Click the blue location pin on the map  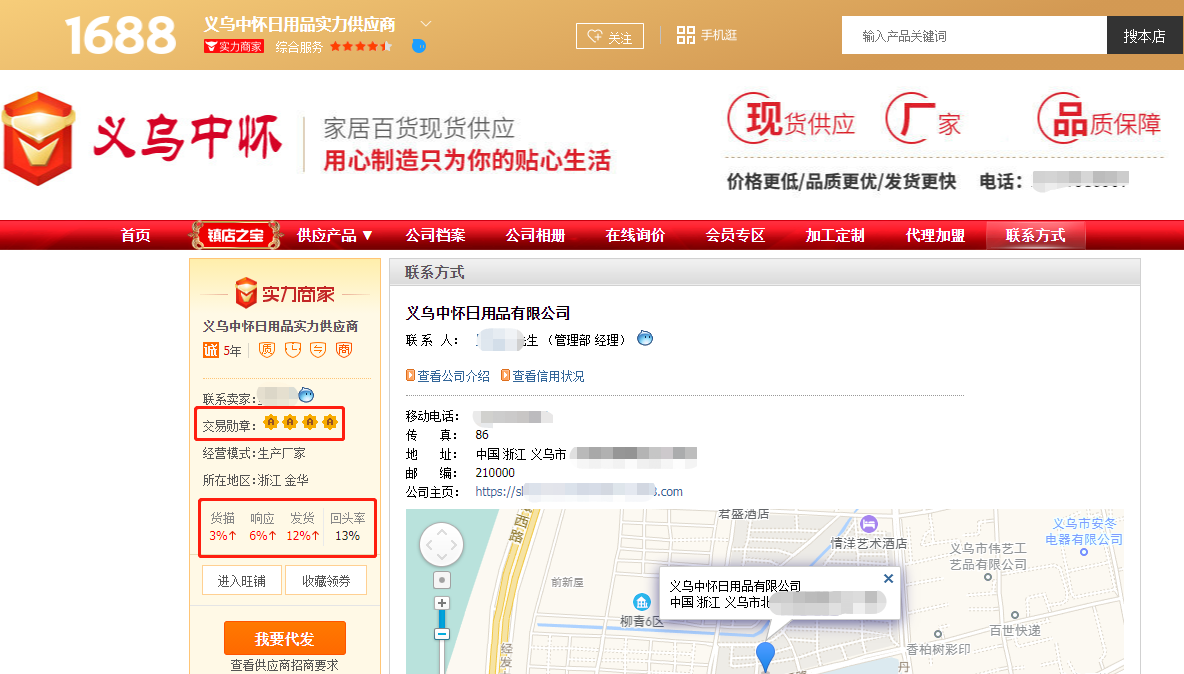tap(765, 657)
